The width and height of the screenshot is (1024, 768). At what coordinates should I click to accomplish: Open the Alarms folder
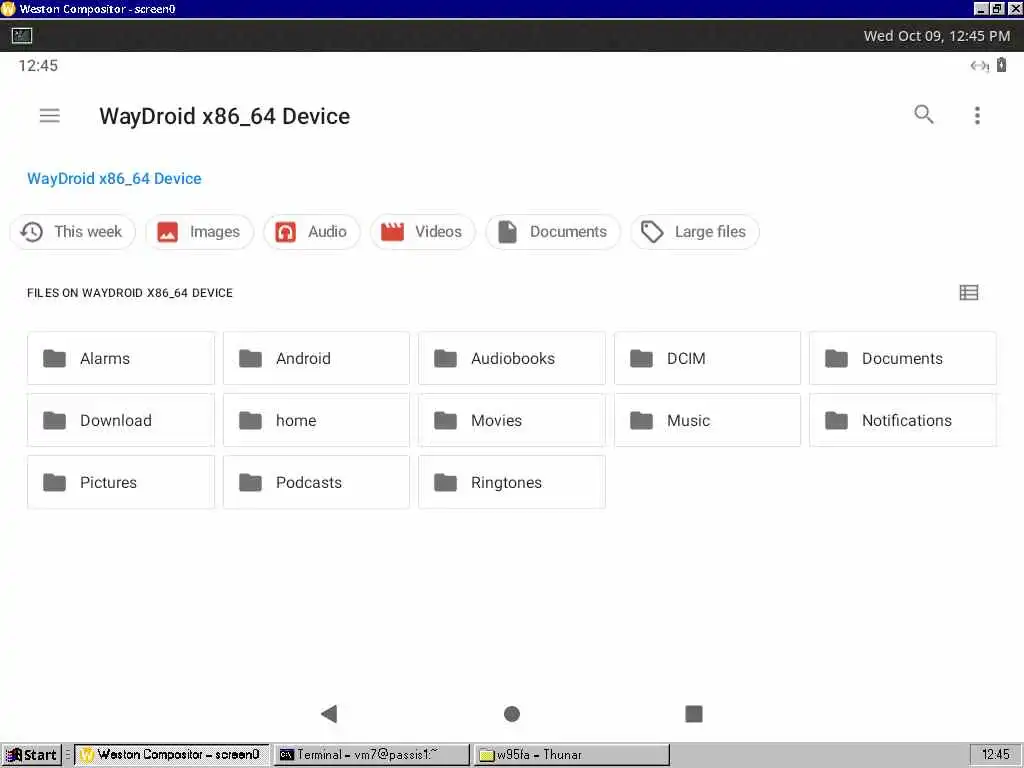(x=121, y=359)
